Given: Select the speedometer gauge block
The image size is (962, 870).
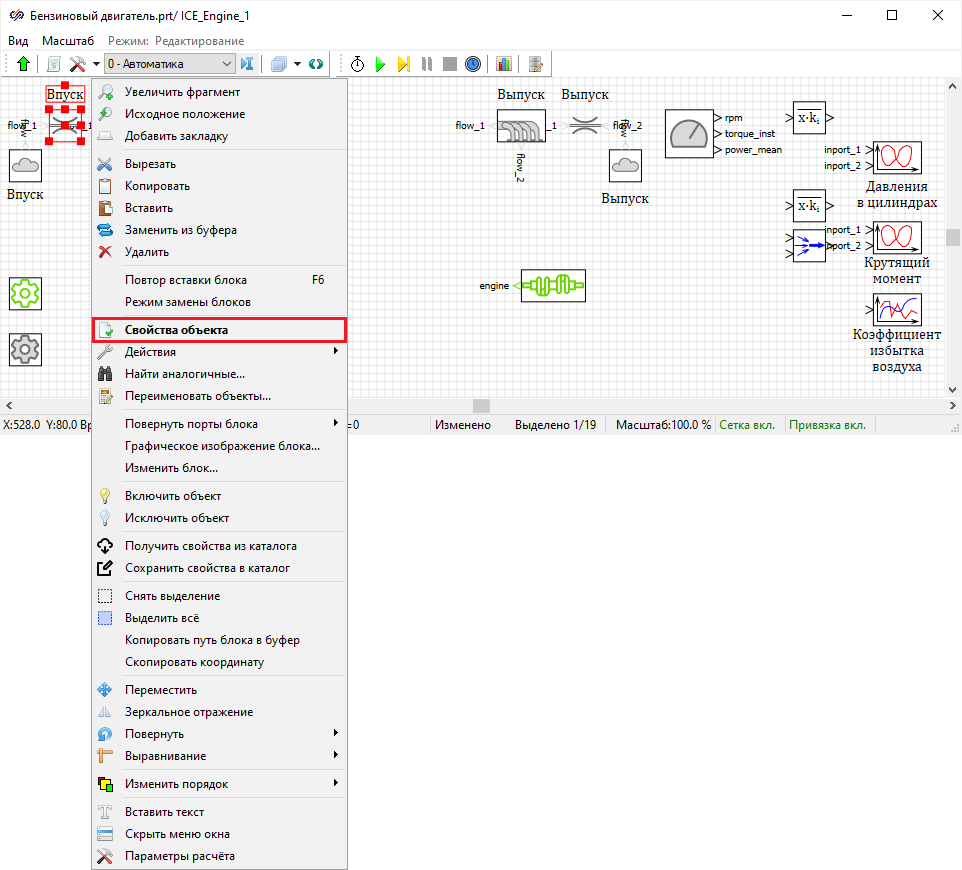Looking at the screenshot, I should tap(688, 133).
